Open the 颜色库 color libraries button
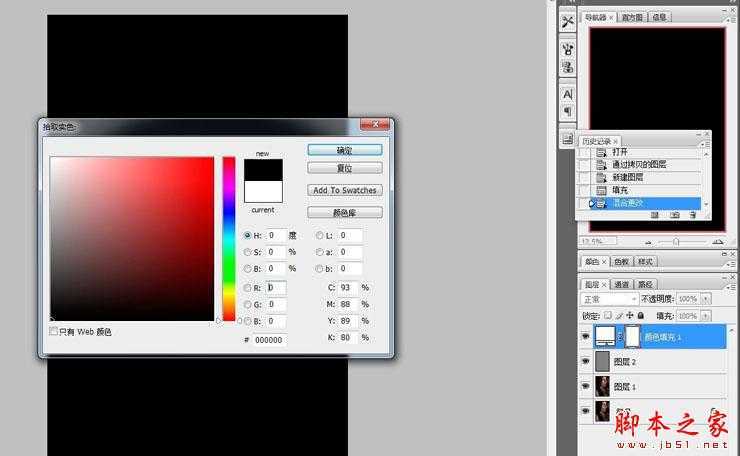740x456 pixels. (345, 212)
